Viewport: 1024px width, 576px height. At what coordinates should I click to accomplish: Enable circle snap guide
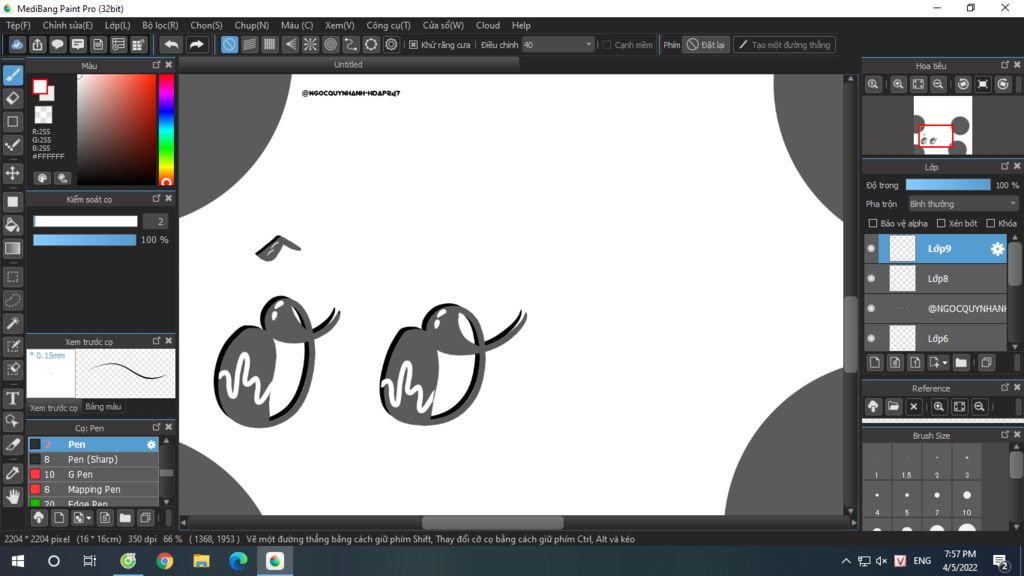(x=330, y=44)
